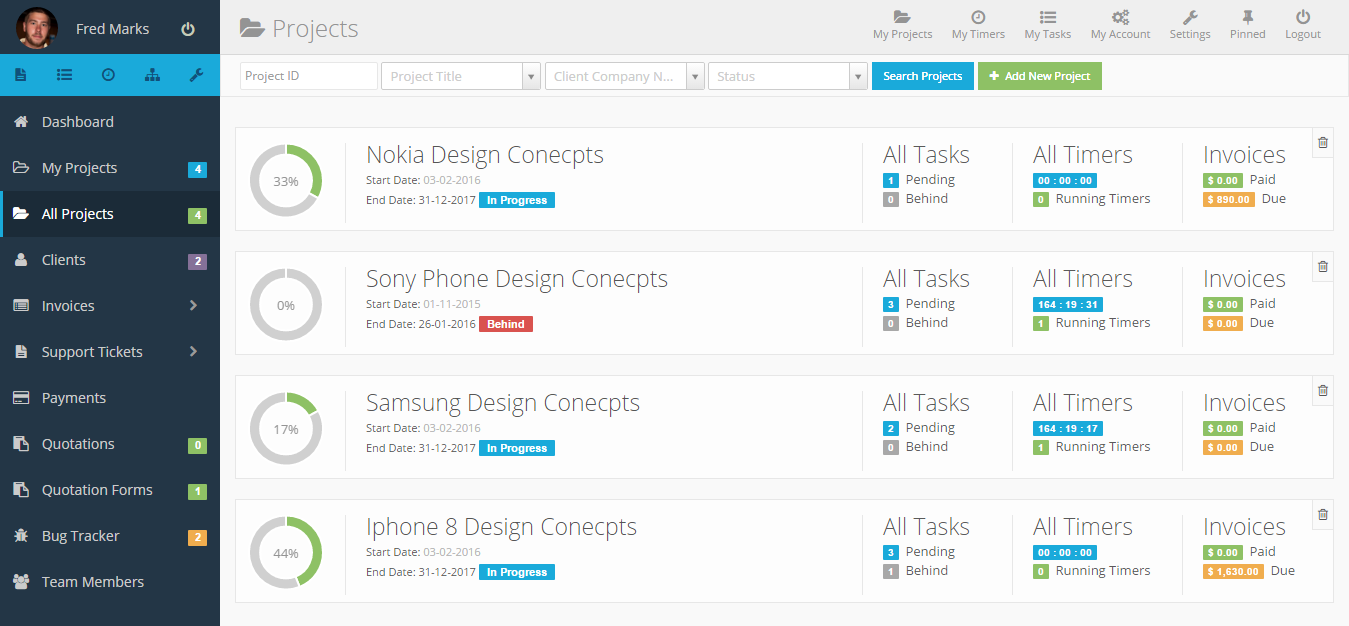Open Pinned items in the top toolbar

(1247, 26)
